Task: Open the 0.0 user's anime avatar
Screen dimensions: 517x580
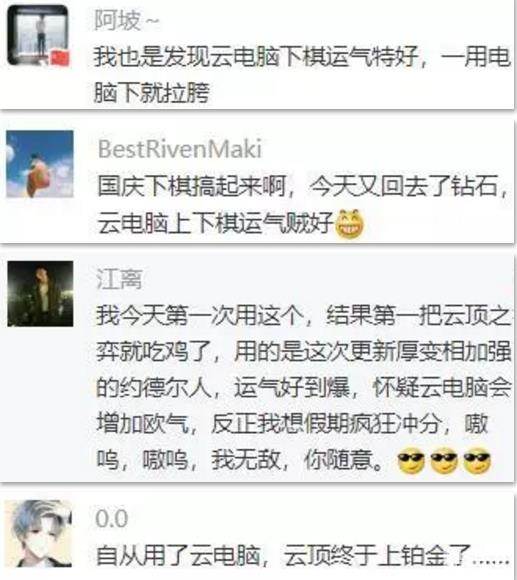Action: point(39,533)
